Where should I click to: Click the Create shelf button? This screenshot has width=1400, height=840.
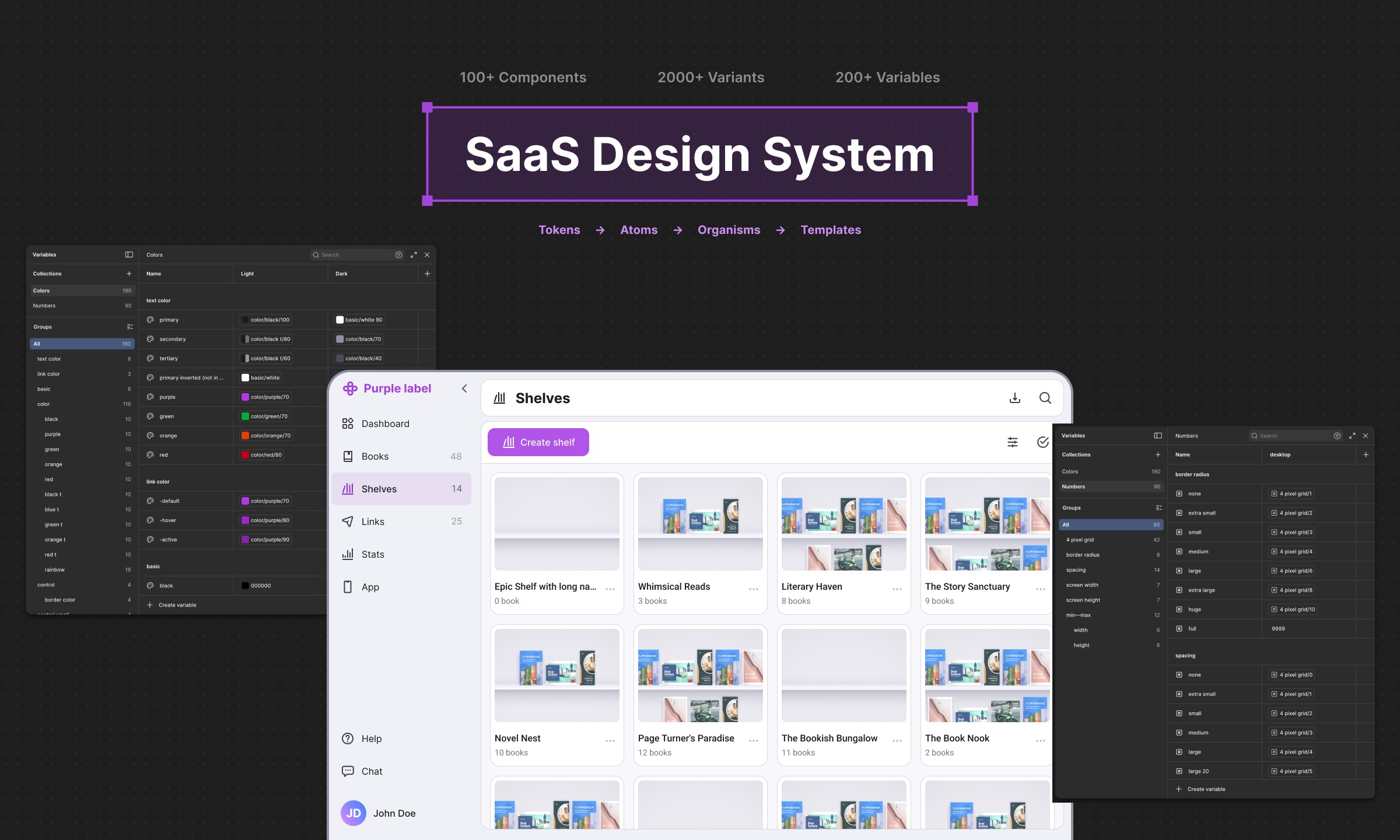[x=538, y=442]
